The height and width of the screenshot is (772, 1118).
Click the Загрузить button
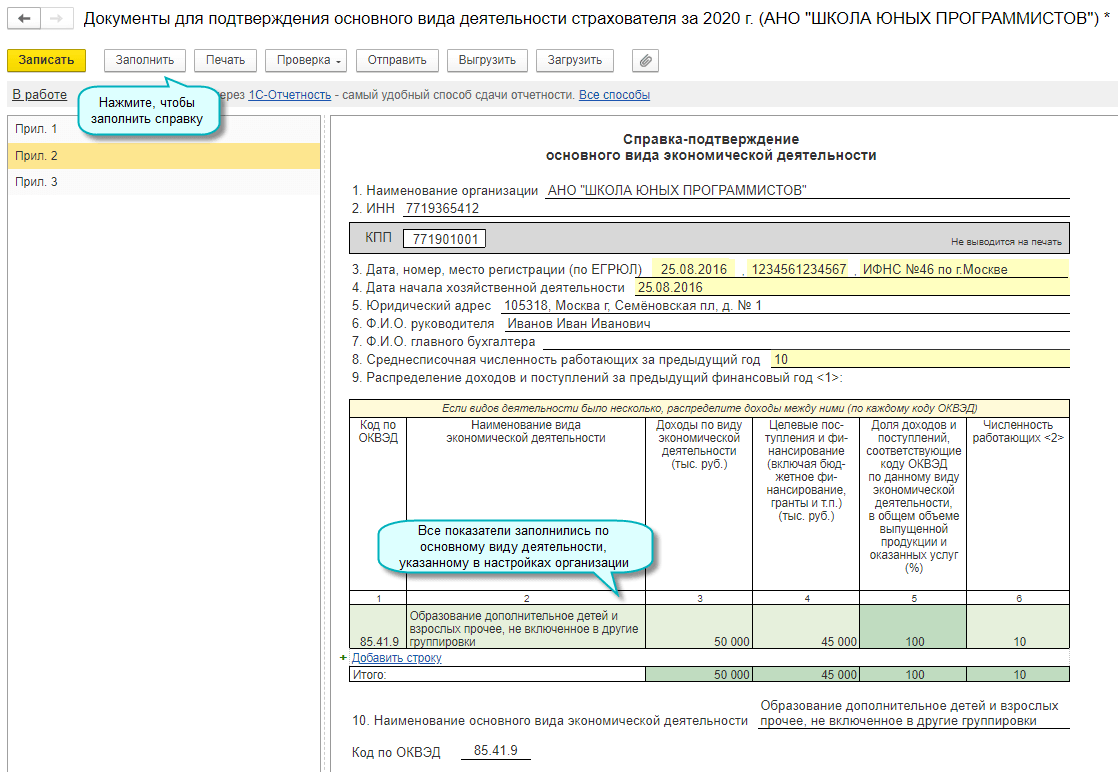[x=575, y=61]
